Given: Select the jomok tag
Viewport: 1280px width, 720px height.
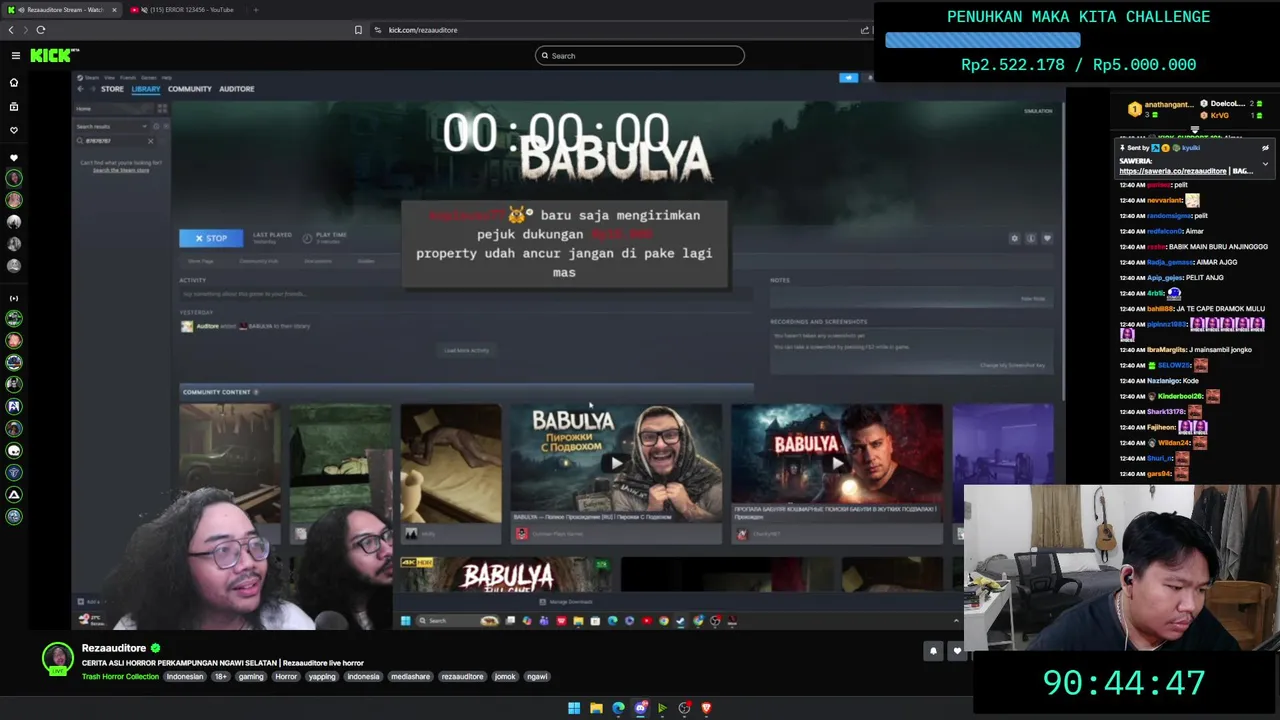Looking at the screenshot, I should pos(505,677).
